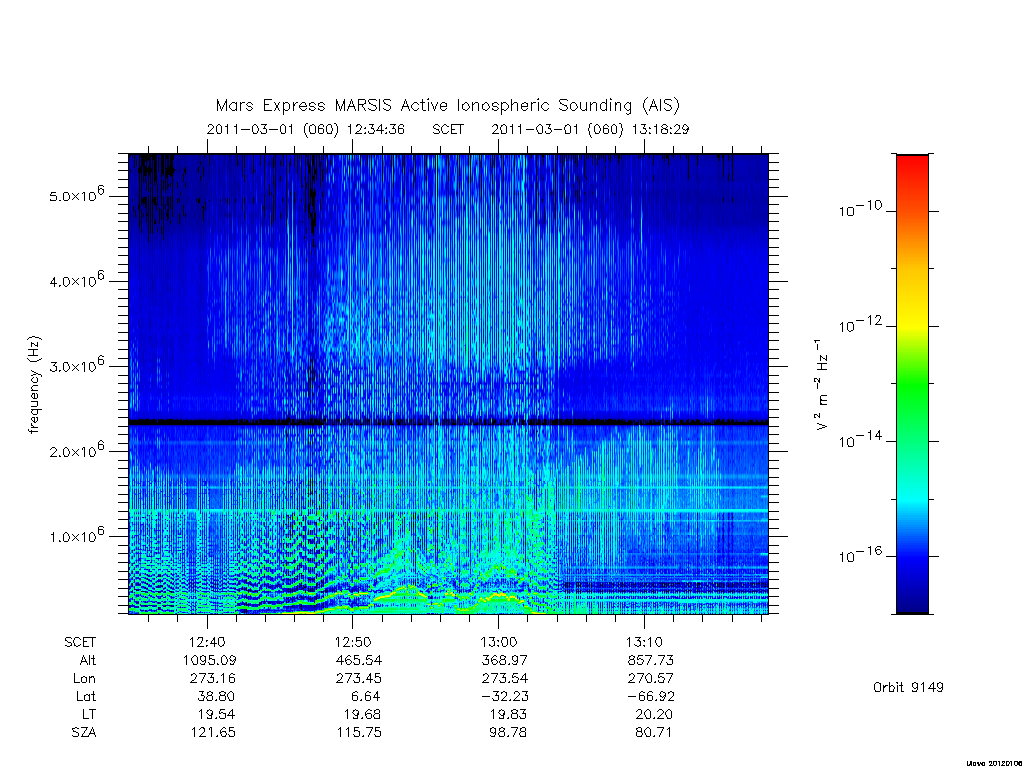Viewport: 1024px width, 768px height.
Task: Click the red top of the colorbar
Action: click(912, 167)
